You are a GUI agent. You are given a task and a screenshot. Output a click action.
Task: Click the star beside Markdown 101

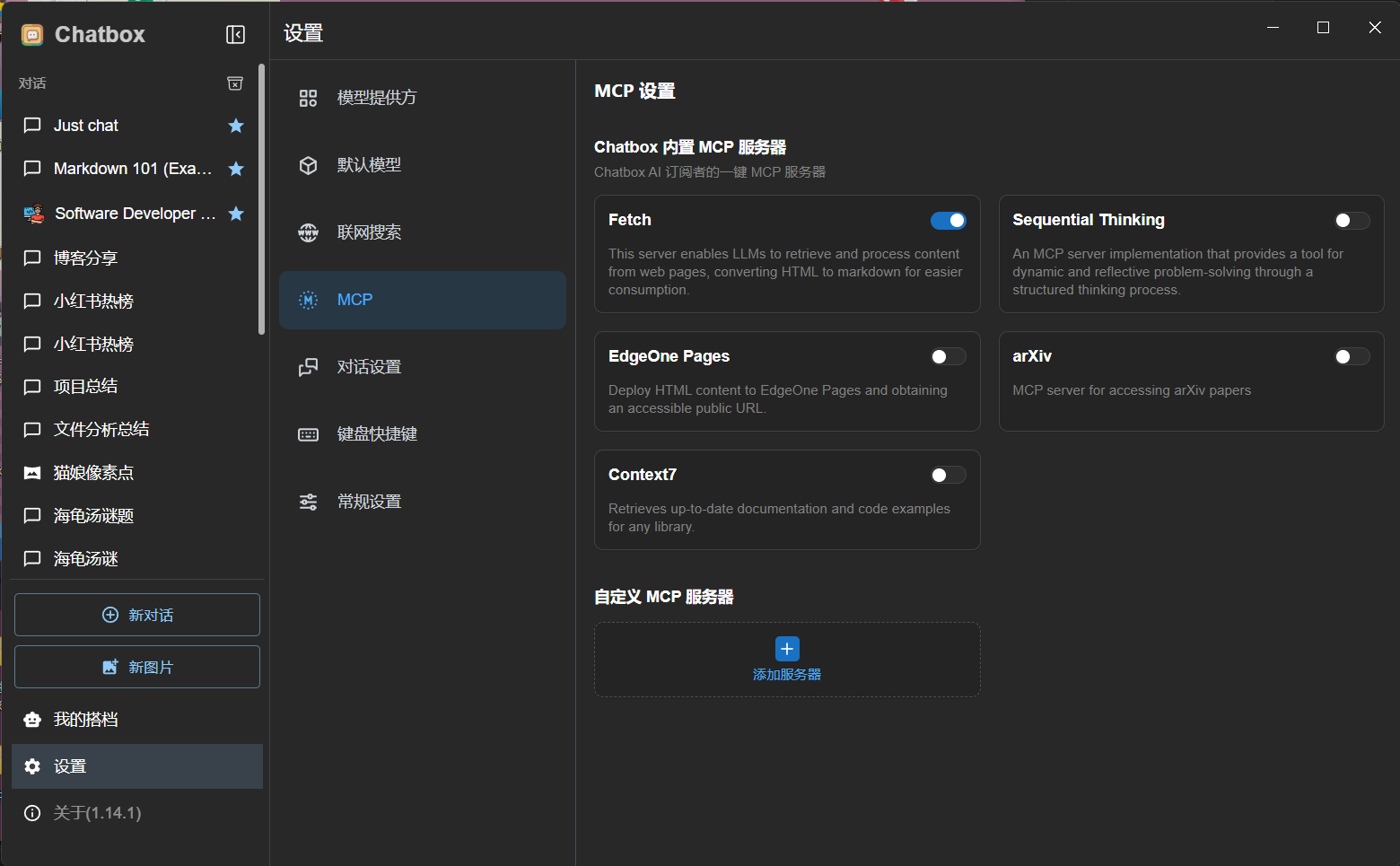(236, 169)
